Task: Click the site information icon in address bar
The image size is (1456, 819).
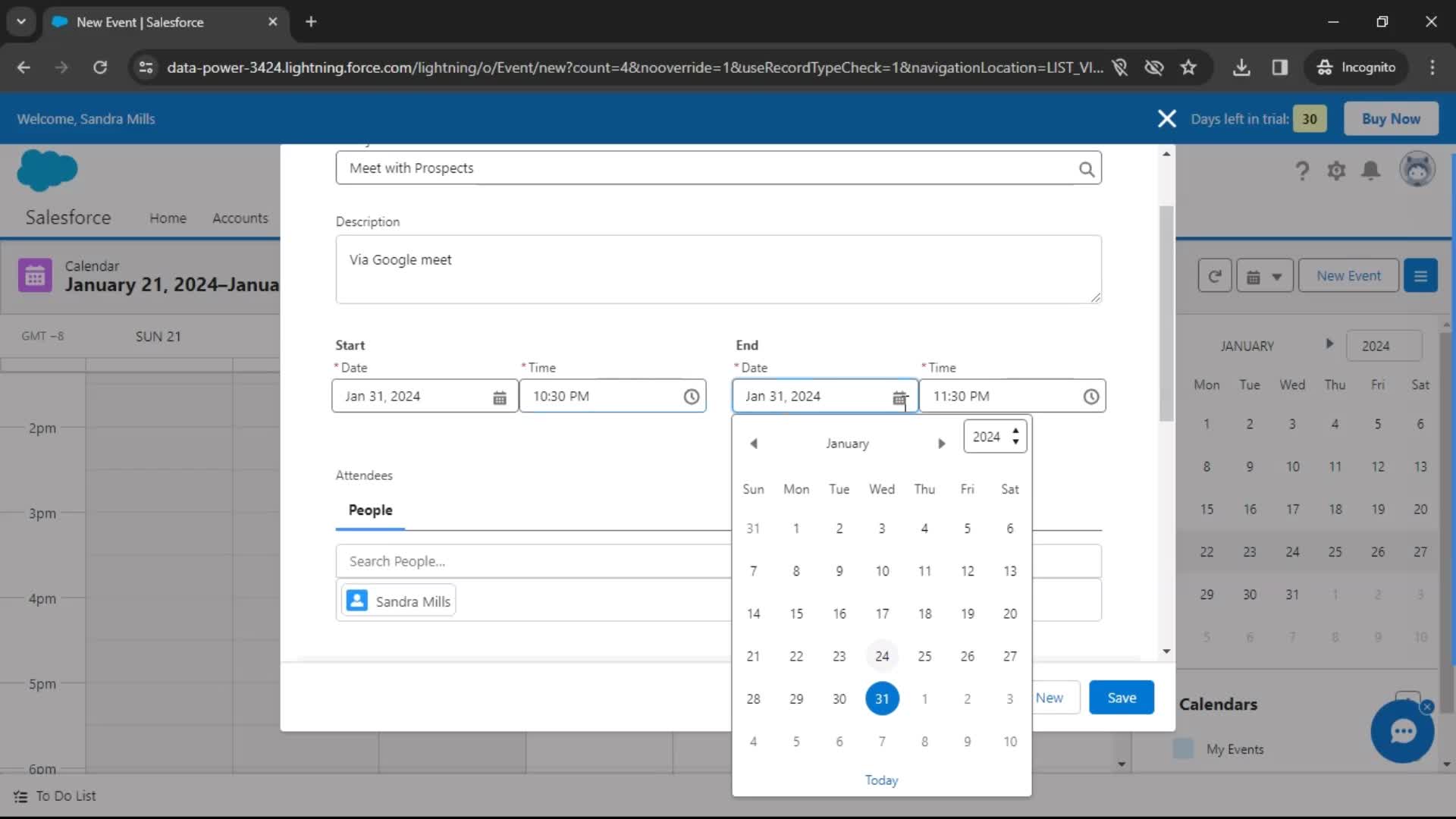Action: 146,67
